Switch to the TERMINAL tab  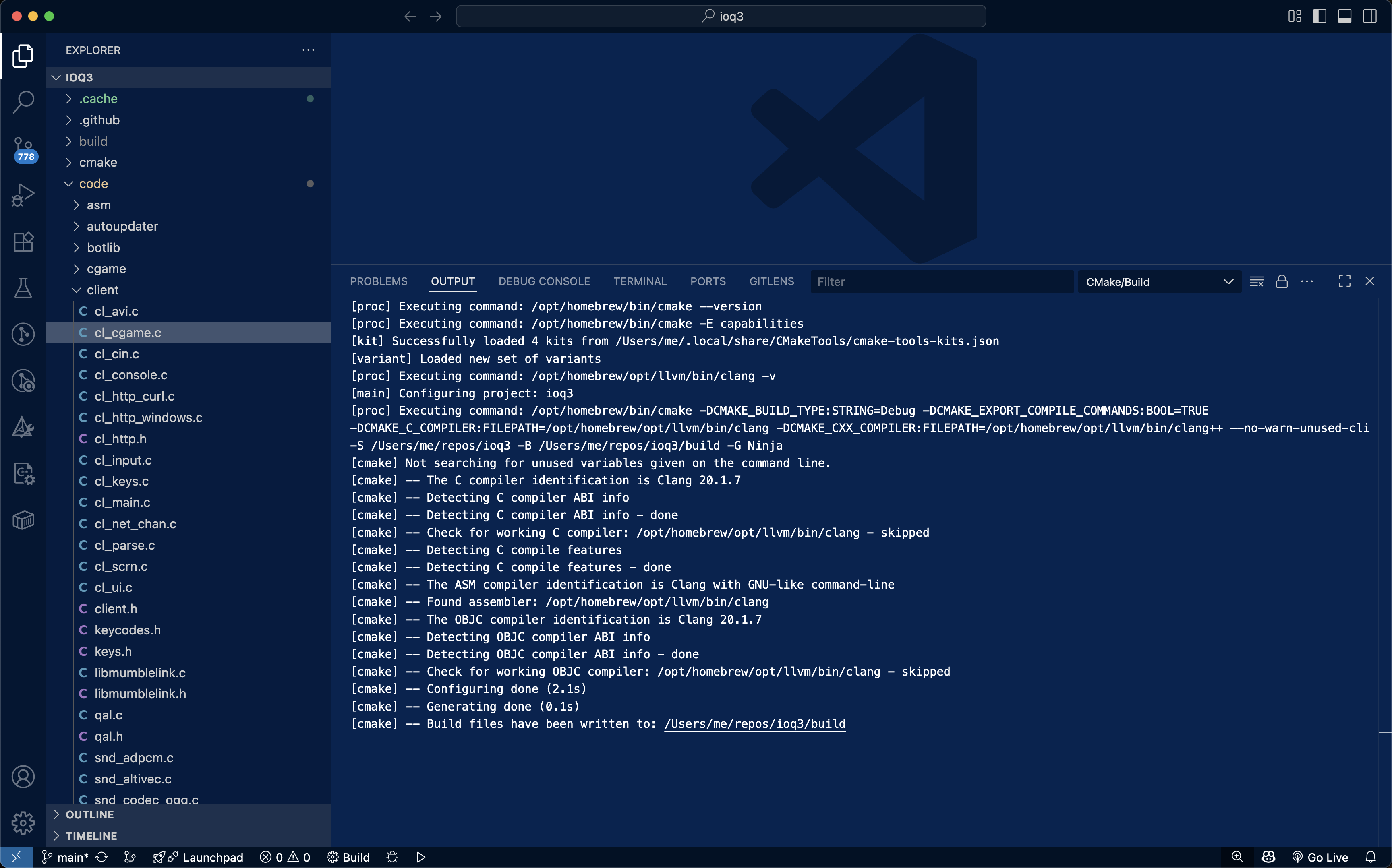tap(640, 281)
